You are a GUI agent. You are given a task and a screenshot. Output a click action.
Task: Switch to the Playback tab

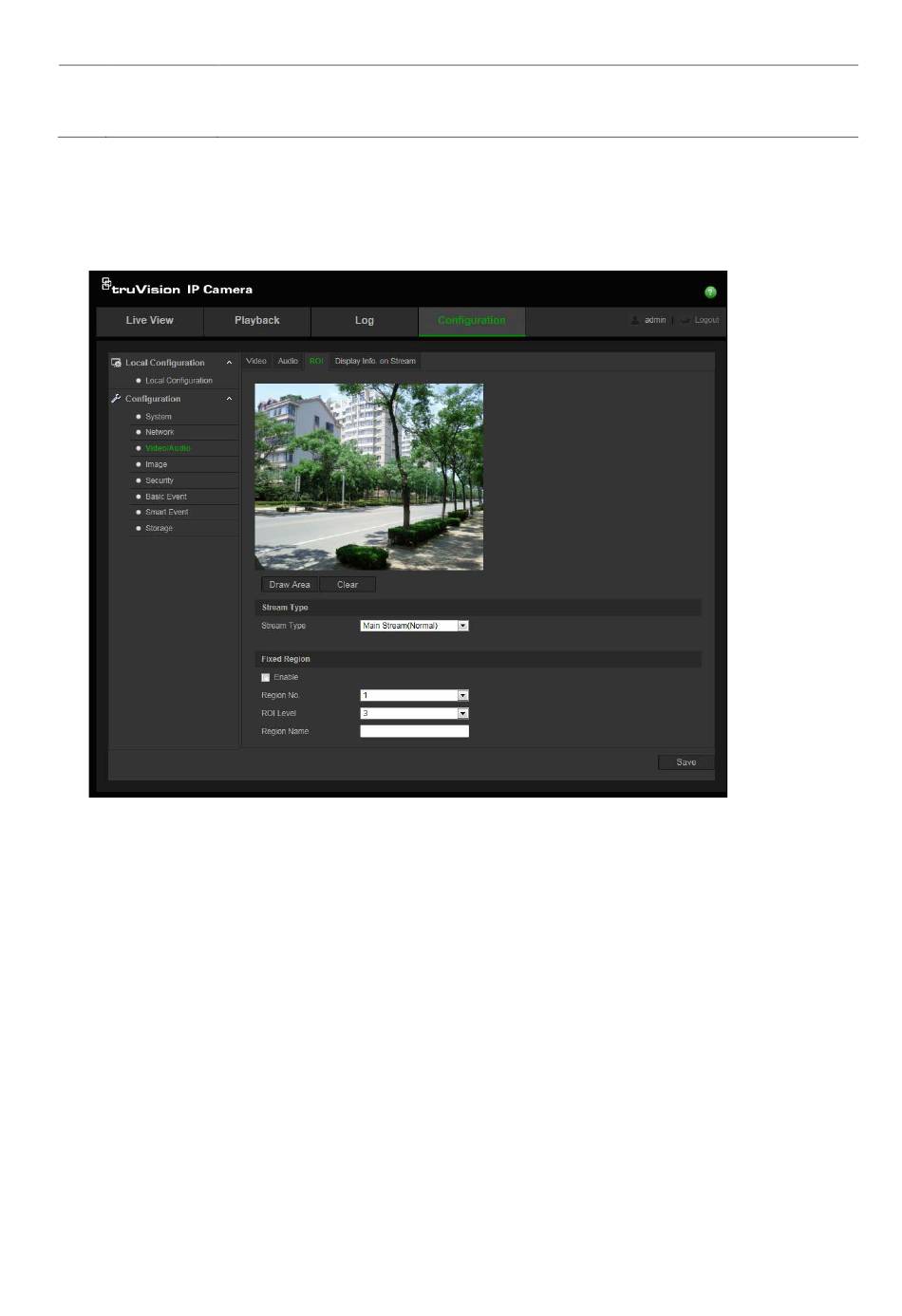pos(257,321)
